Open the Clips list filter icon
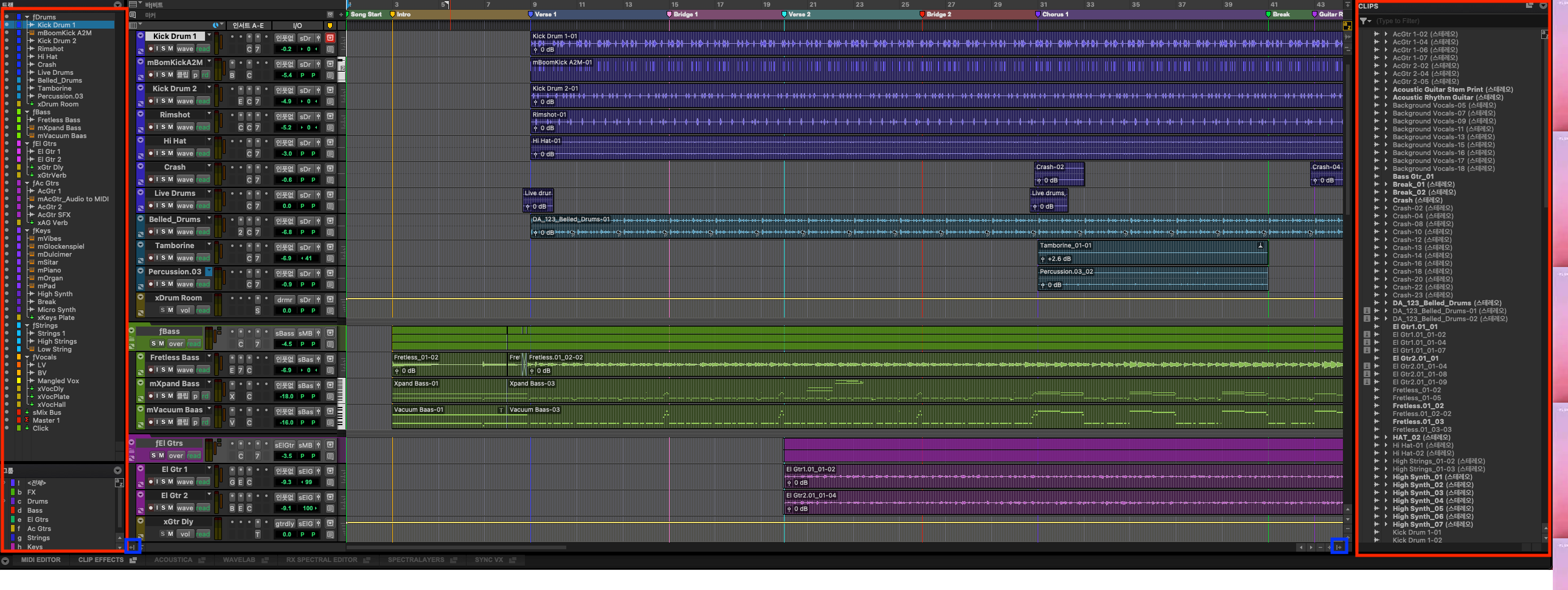Screen dimensions: 1568x590 [1365, 21]
